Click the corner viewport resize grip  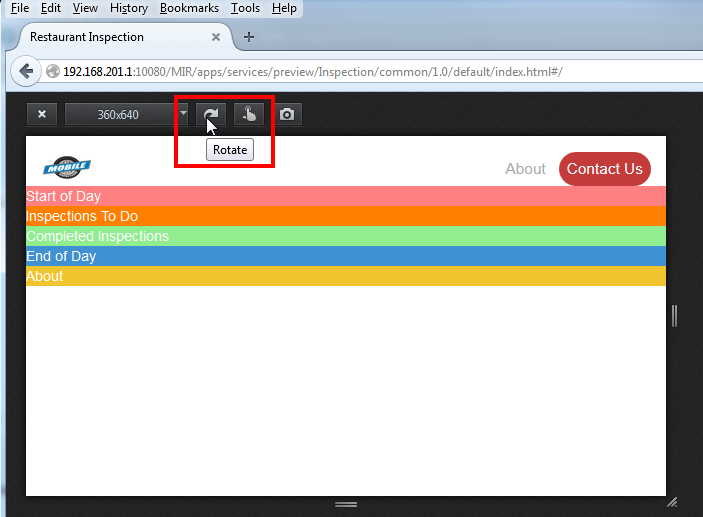(x=672, y=502)
